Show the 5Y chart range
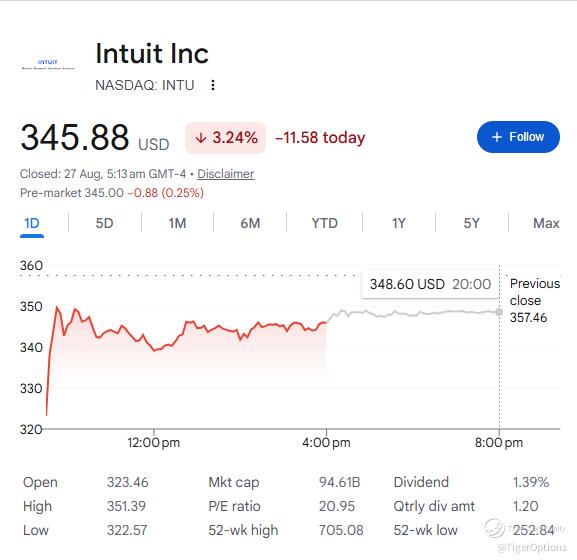This screenshot has height=560, width=577. coord(471,223)
